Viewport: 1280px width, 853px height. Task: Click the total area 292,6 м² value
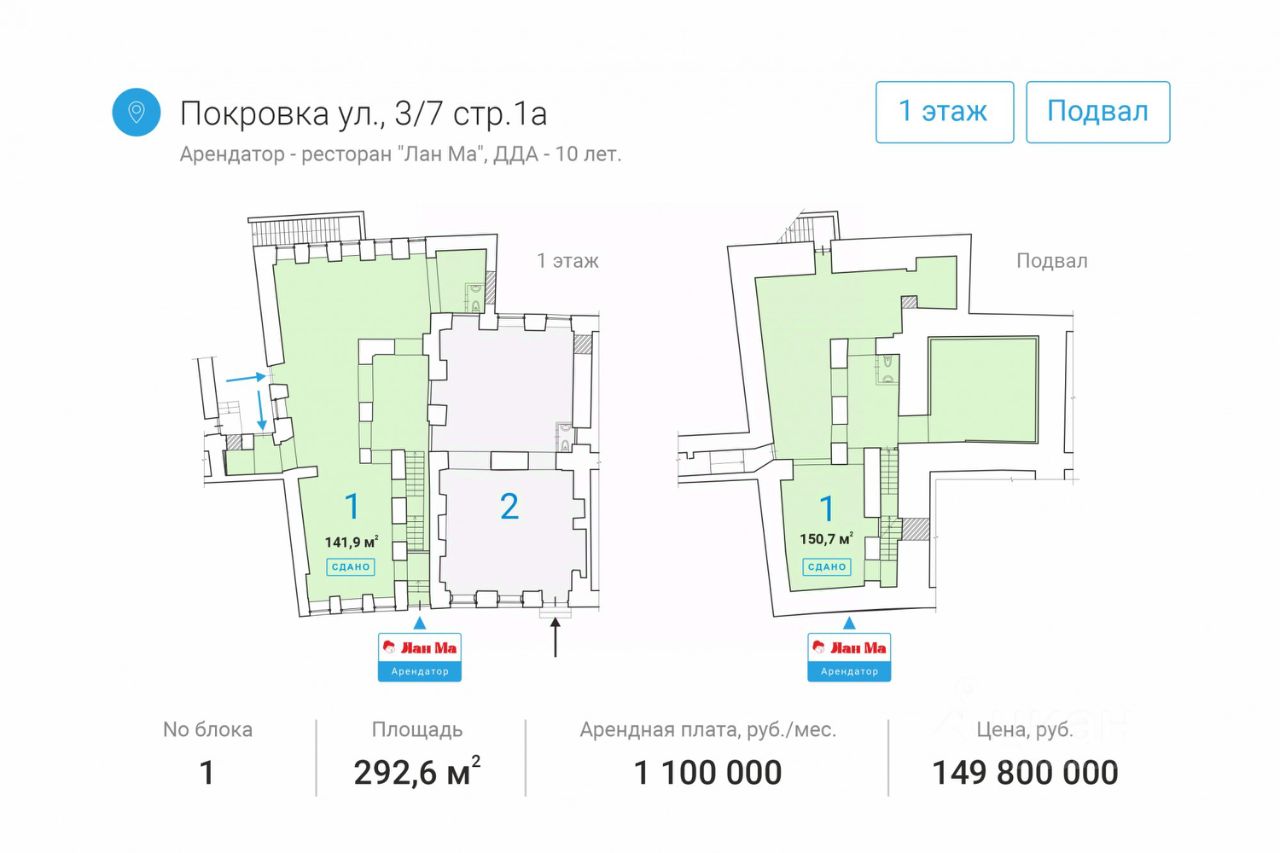(418, 772)
